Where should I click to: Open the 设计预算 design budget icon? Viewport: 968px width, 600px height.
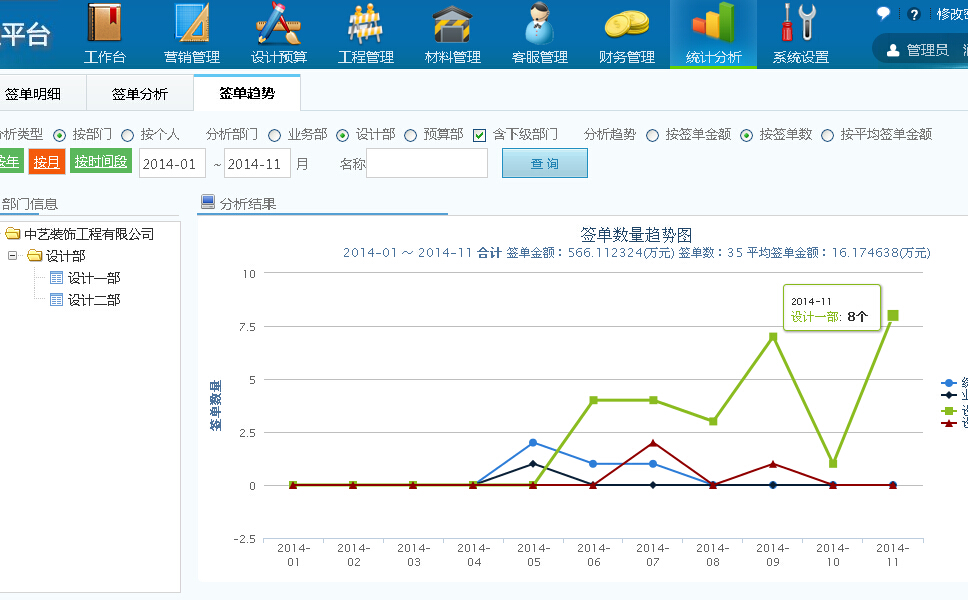click(279, 25)
